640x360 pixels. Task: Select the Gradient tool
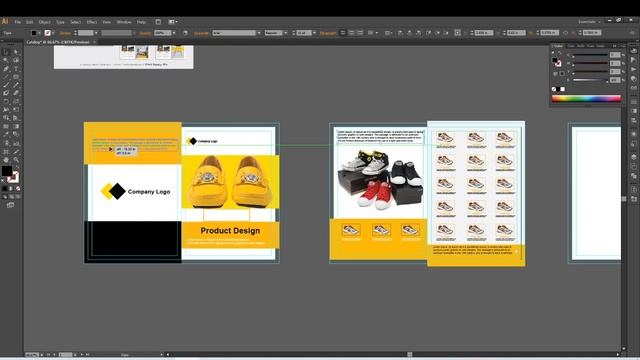point(16,127)
